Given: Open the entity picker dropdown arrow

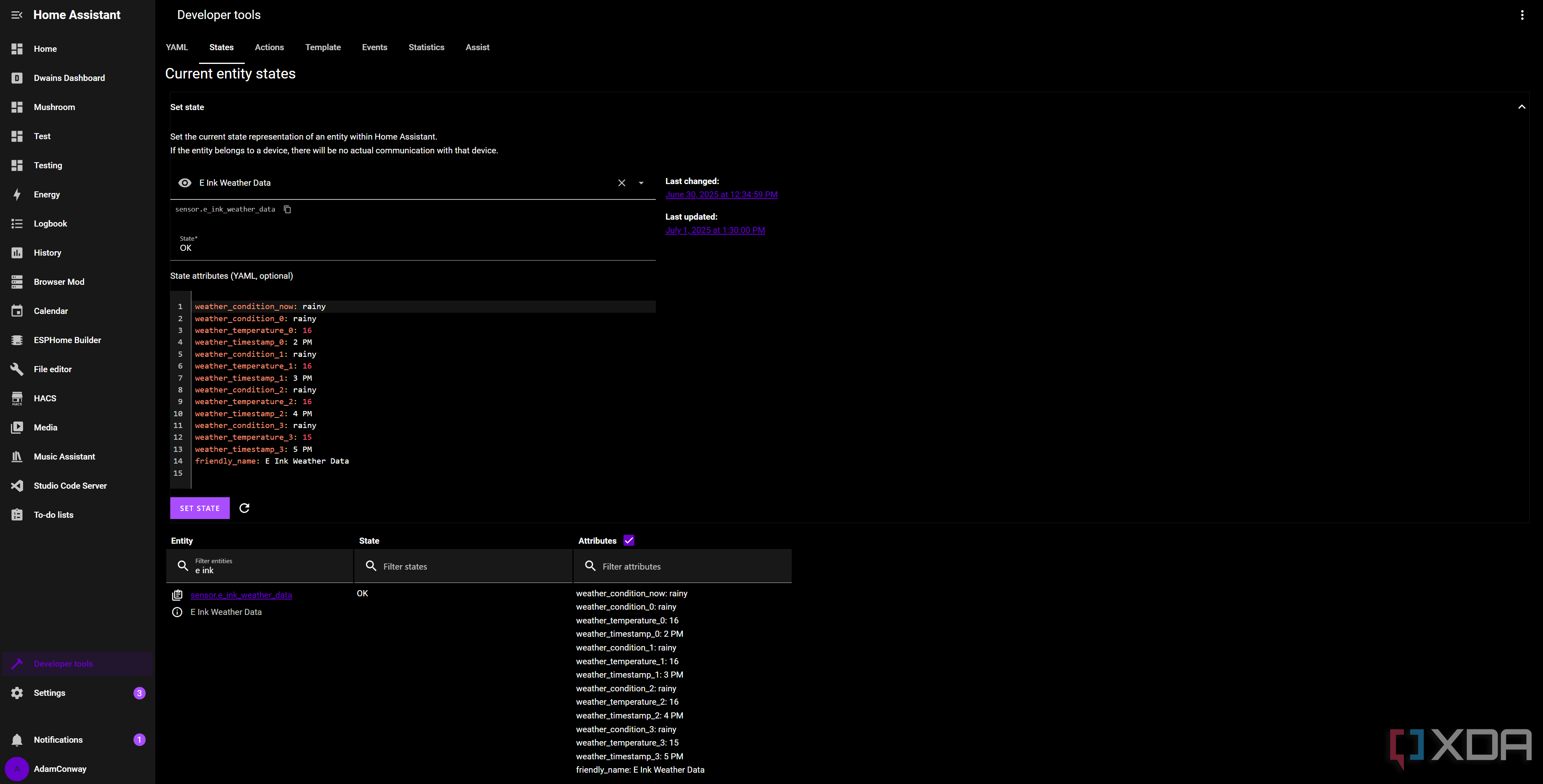Looking at the screenshot, I should coord(641,183).
